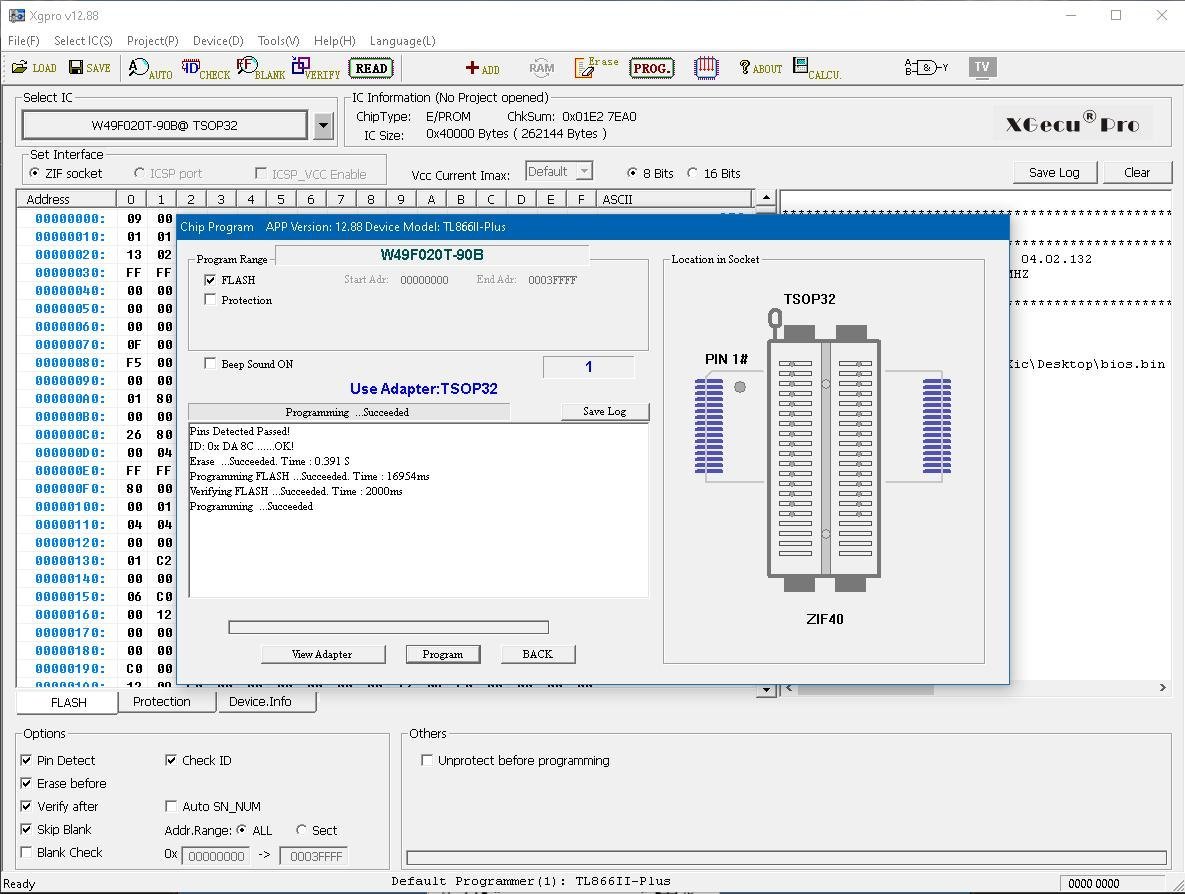The width and height of the screenshot is (1185, 894).
Task: Click the LOAD file toolbar icon
Action: point(34,68)
